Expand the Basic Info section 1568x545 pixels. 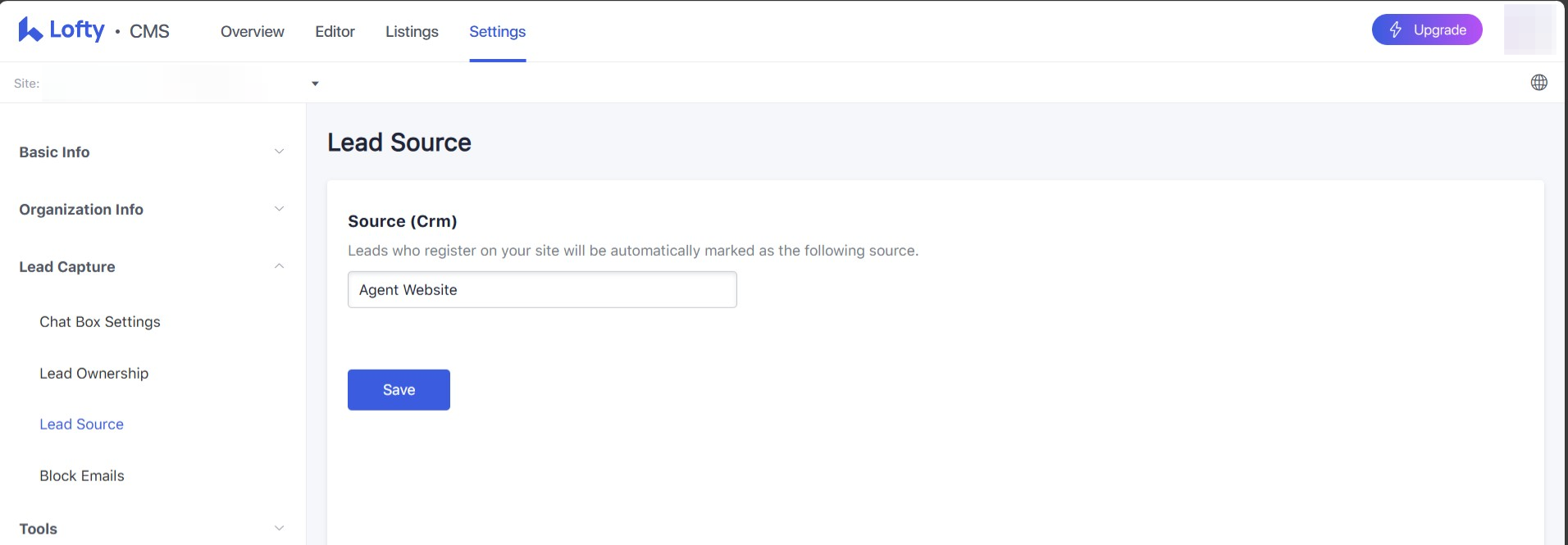click(x=279, y=152)
